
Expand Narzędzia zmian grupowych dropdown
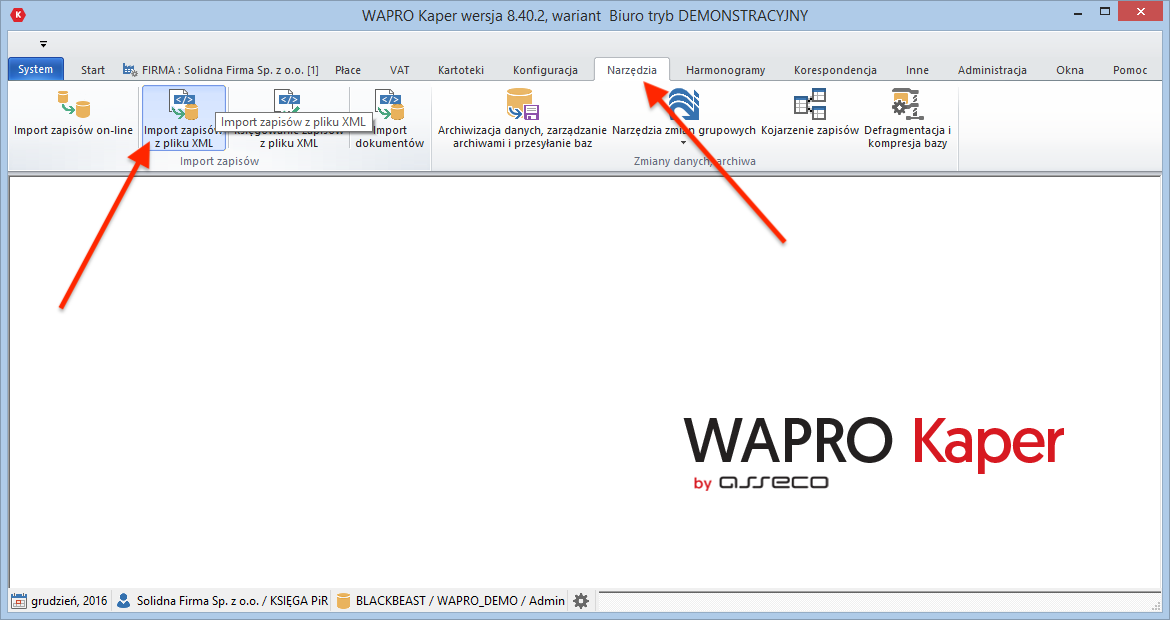[x=684, y=144]
